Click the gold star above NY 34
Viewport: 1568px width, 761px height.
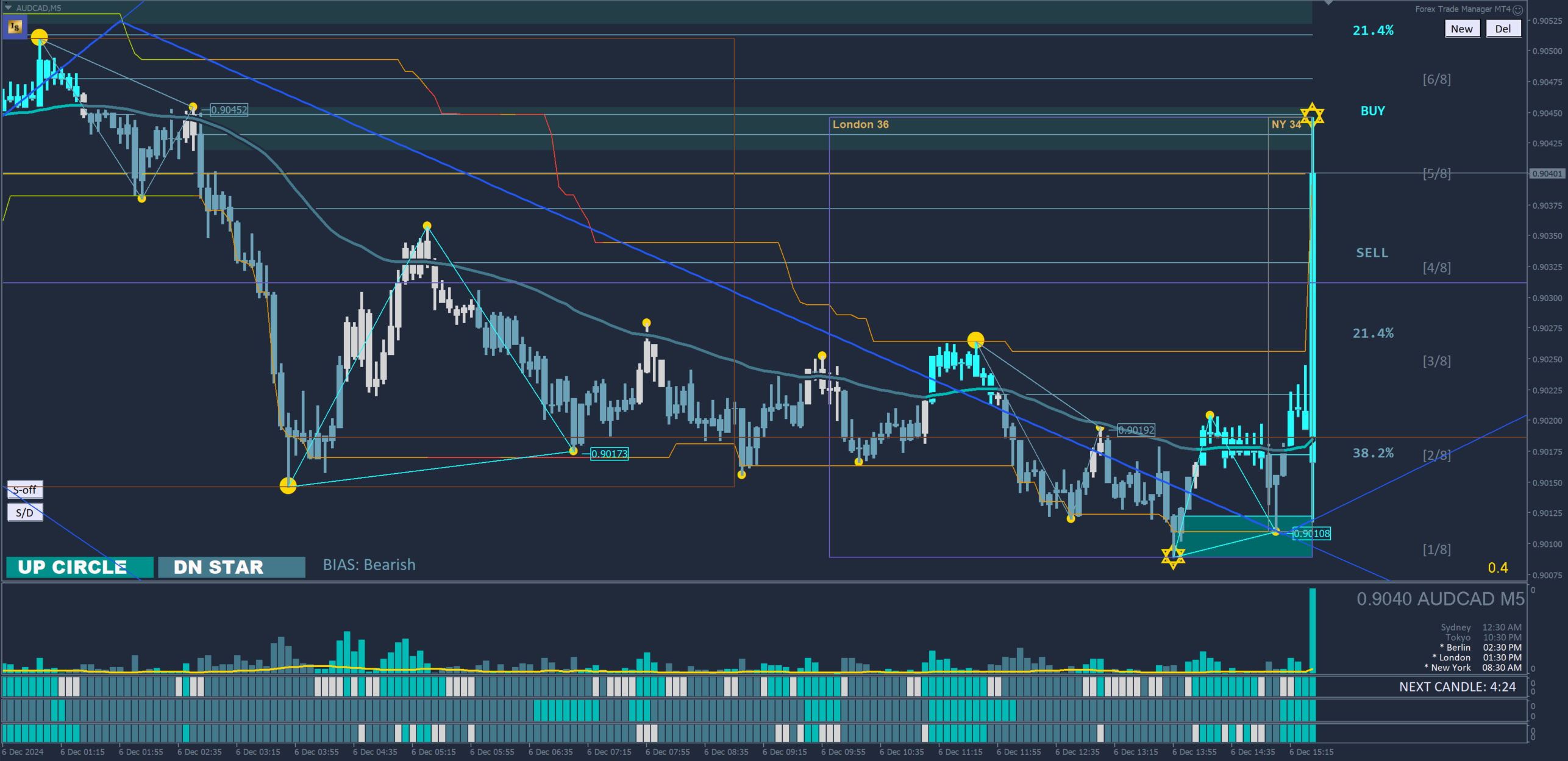(1312, 114)
